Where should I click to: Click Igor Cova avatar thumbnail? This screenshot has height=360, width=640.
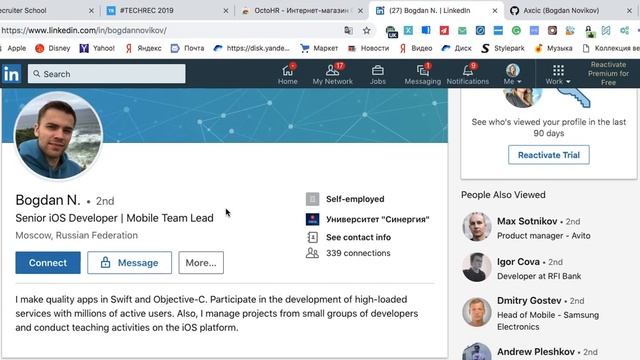(x=476, y=267)
